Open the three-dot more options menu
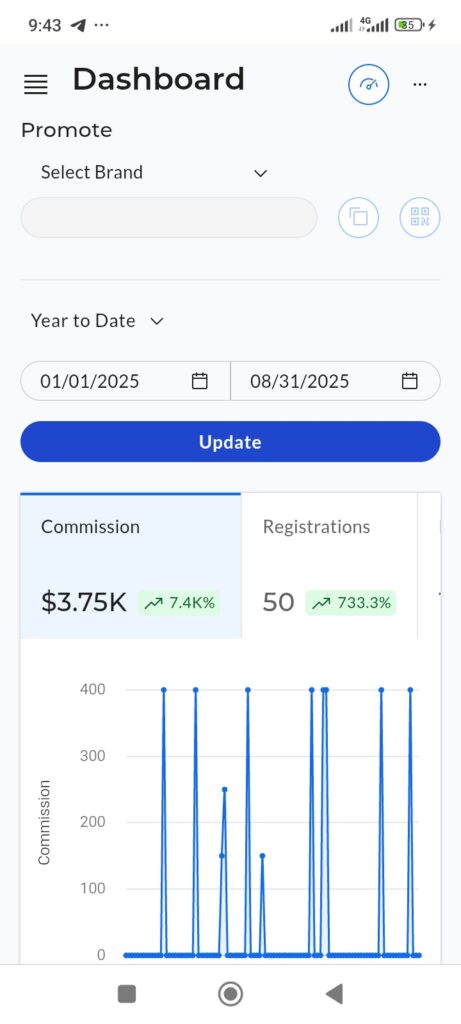 tap(421, 84)
